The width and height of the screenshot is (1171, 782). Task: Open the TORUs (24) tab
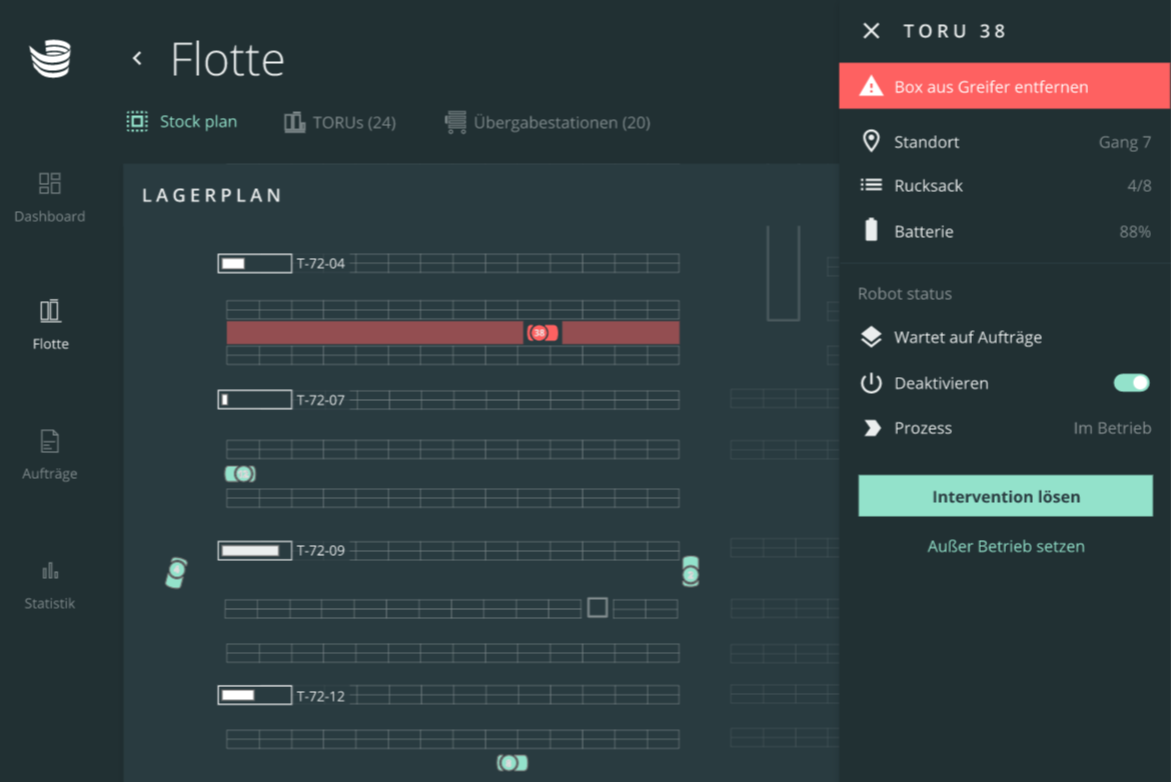point(340,123)
